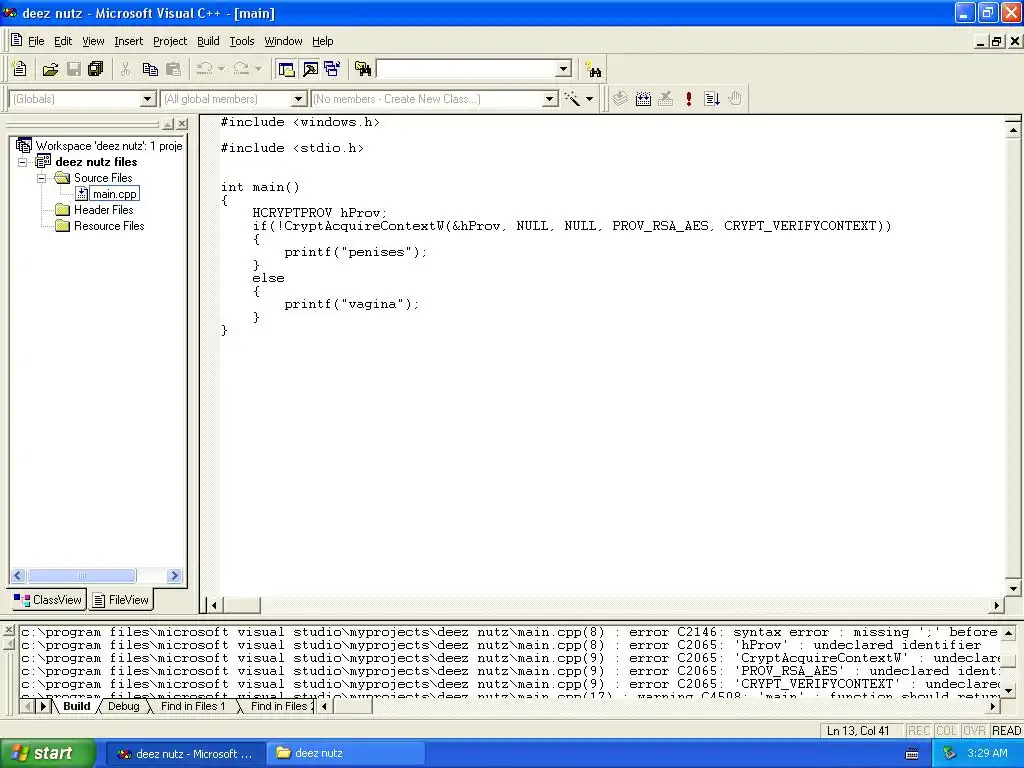This screenshot has width=1024, height=768.
Task: Open the Insert menu
Action: pos(128,41)
